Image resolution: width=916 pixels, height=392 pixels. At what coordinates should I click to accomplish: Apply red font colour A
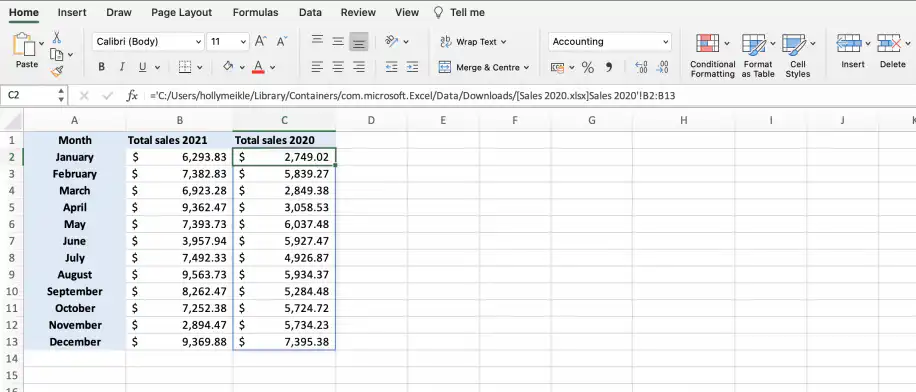[x=258, y=67]
